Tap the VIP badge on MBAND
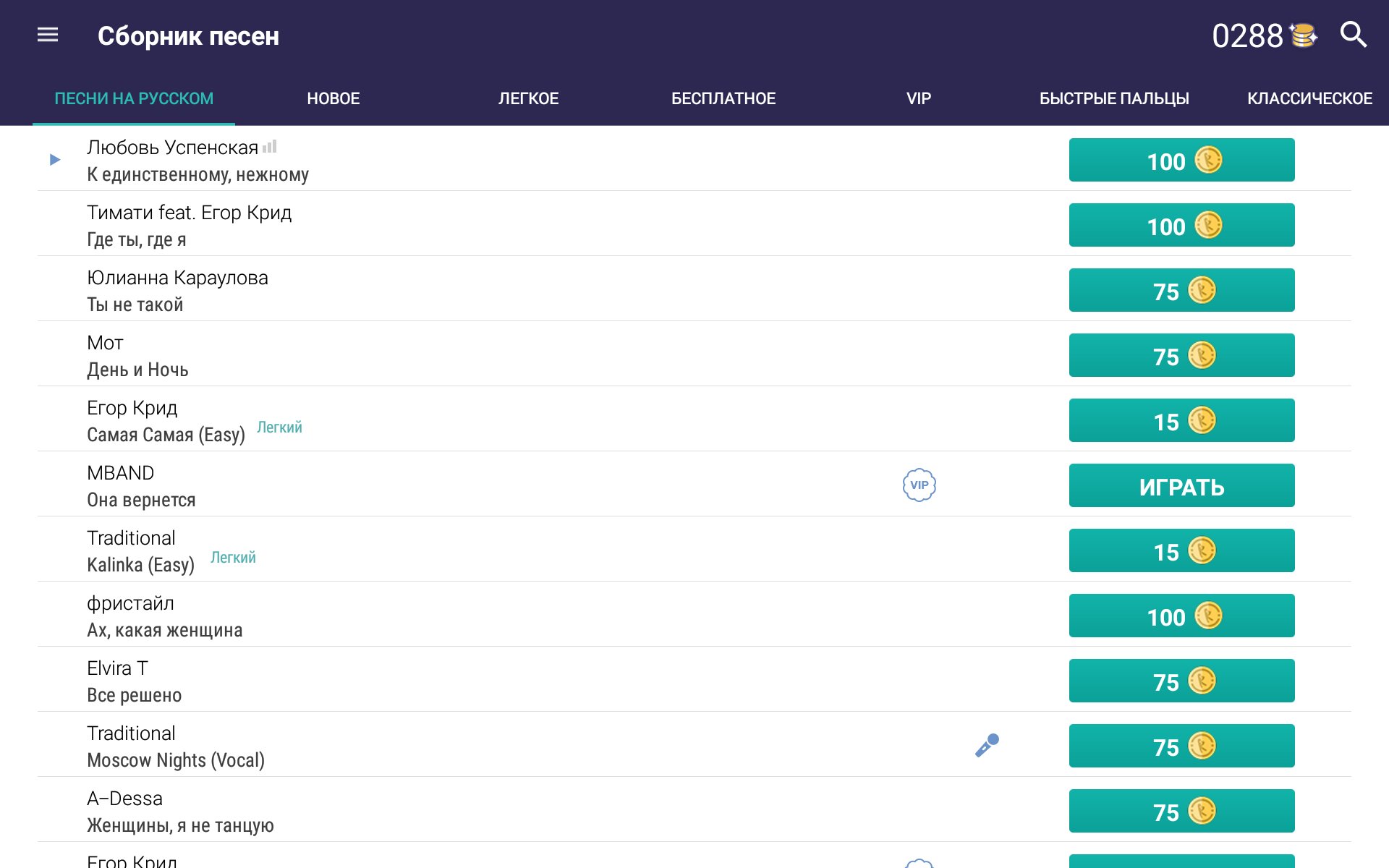Screen dimensions: 1389x868 pyautogui.click(x=919, y=485)
